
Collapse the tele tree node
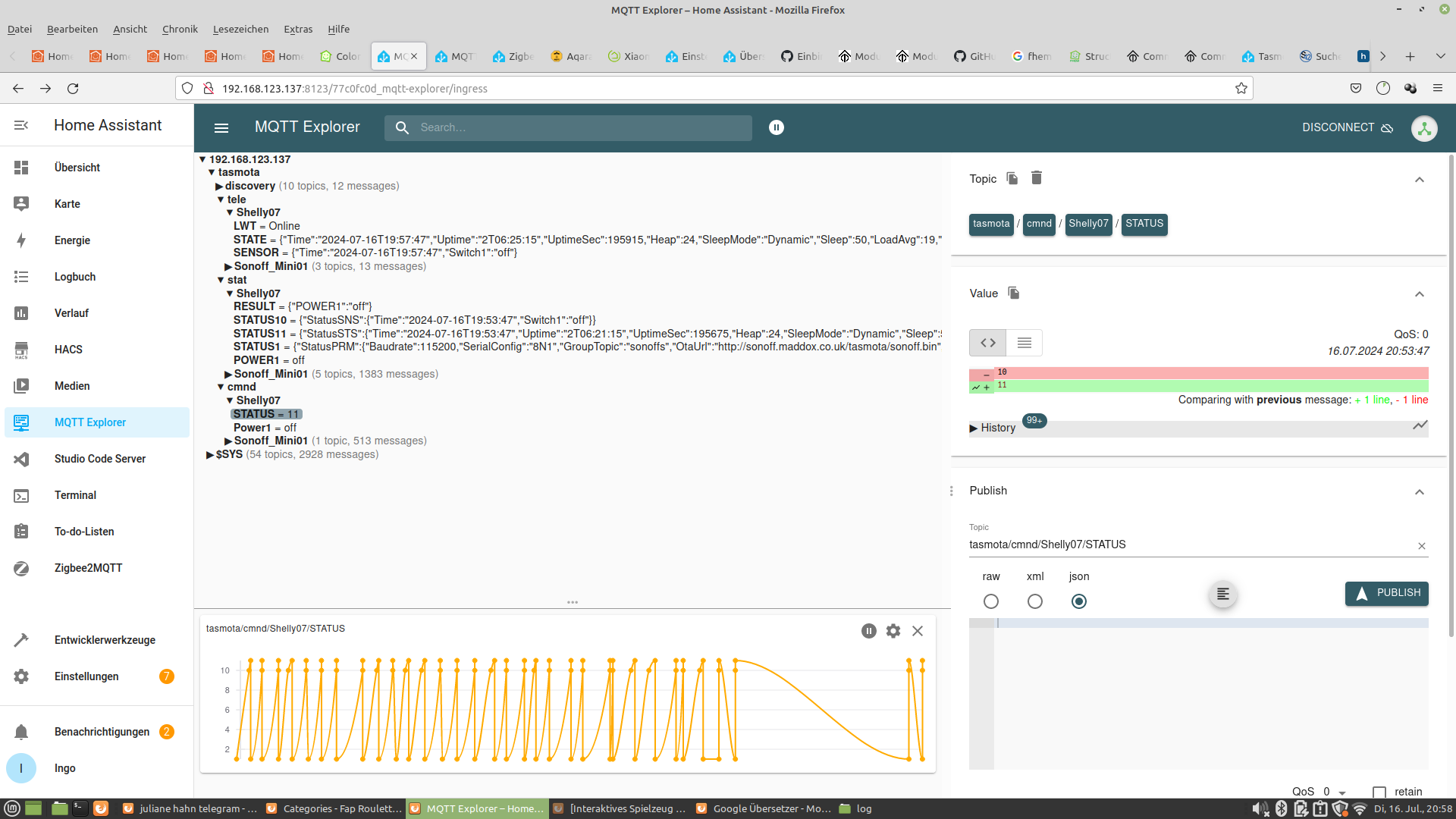pyautogui.click(x=221, y=200)
